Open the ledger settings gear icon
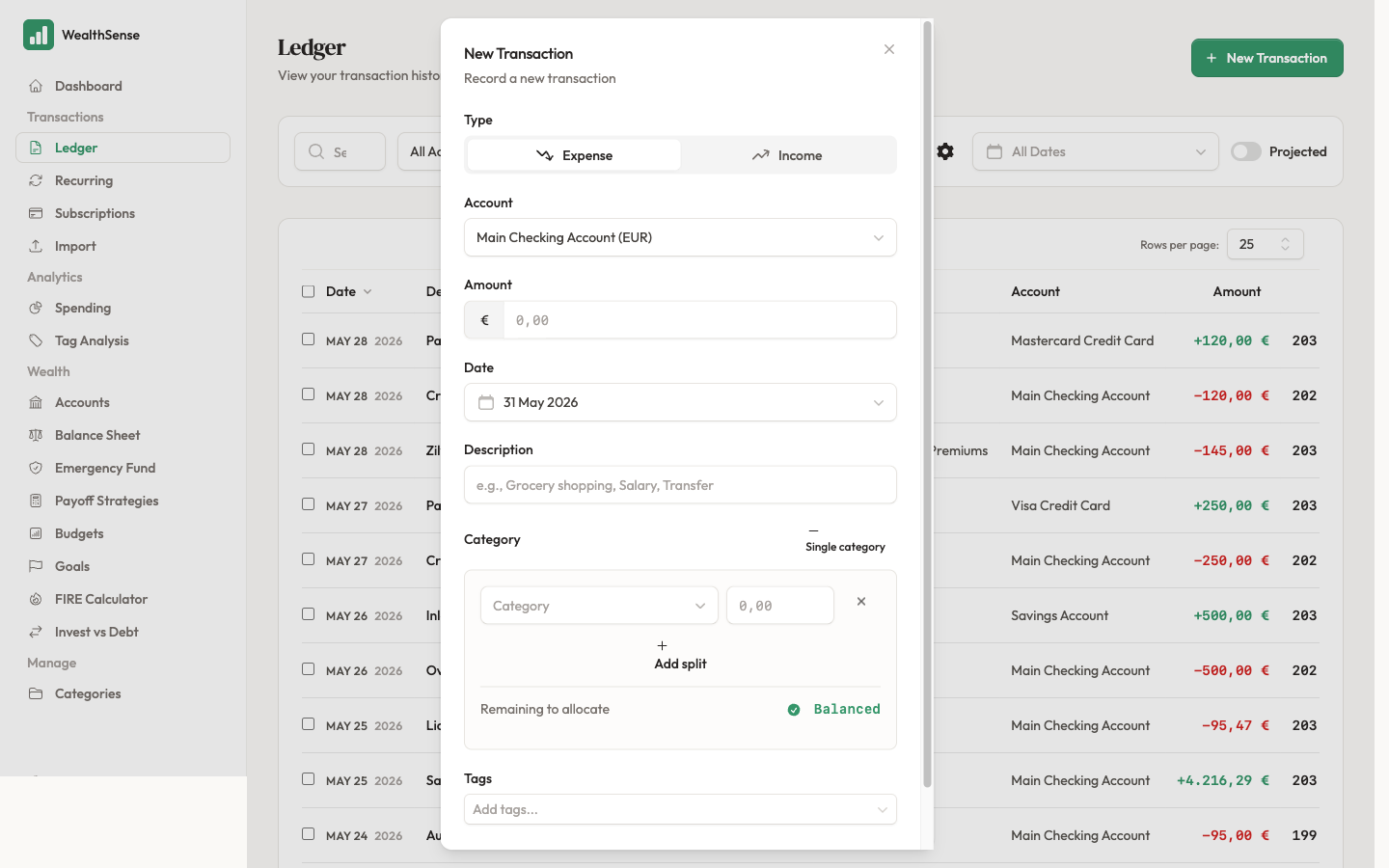 click(x=945, y=151)
